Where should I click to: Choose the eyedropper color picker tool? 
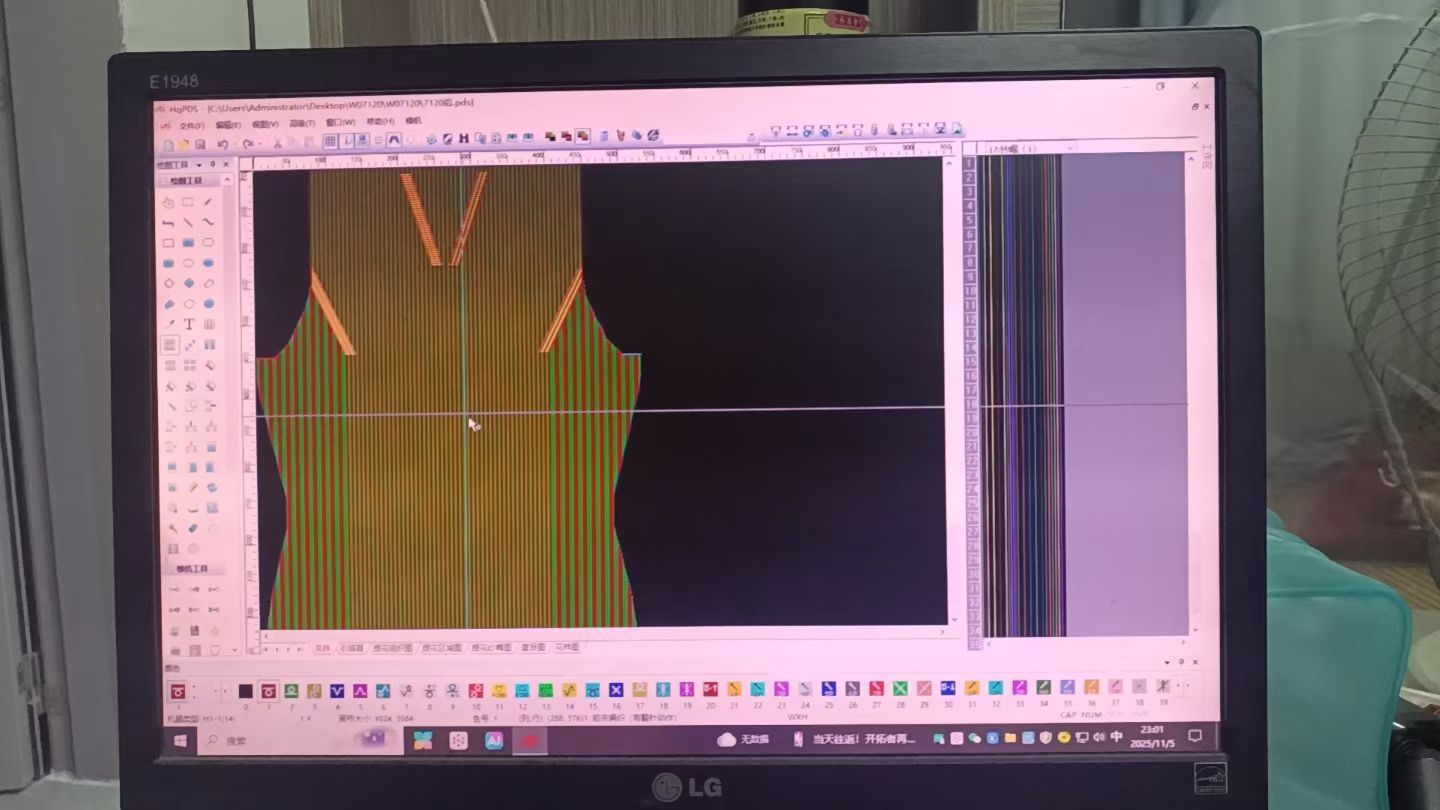tap(168, 324)
